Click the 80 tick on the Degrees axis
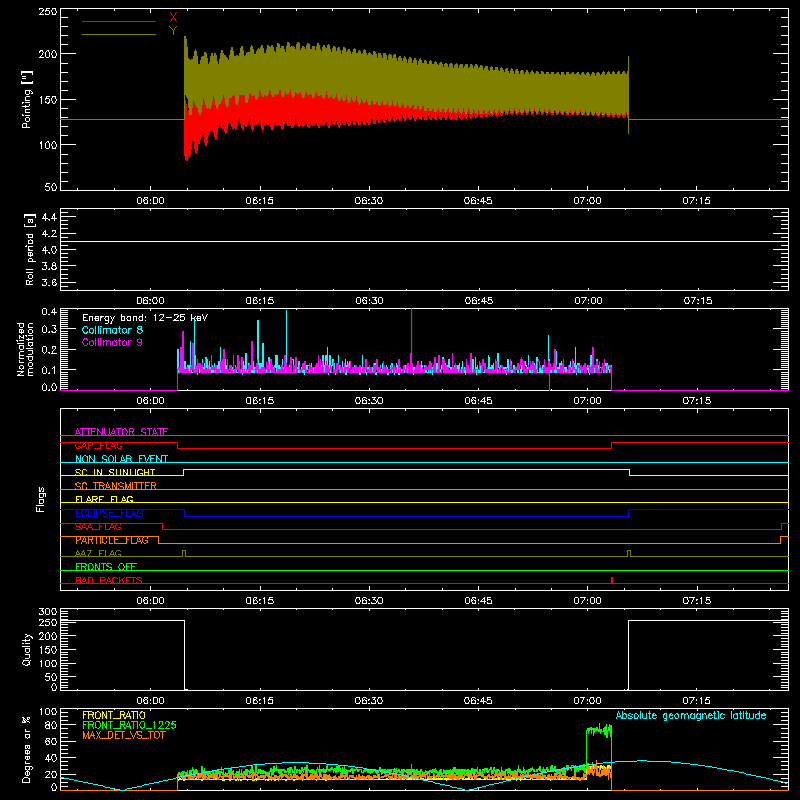The height and width of the screenshot is (800, 800). point(51,725)
